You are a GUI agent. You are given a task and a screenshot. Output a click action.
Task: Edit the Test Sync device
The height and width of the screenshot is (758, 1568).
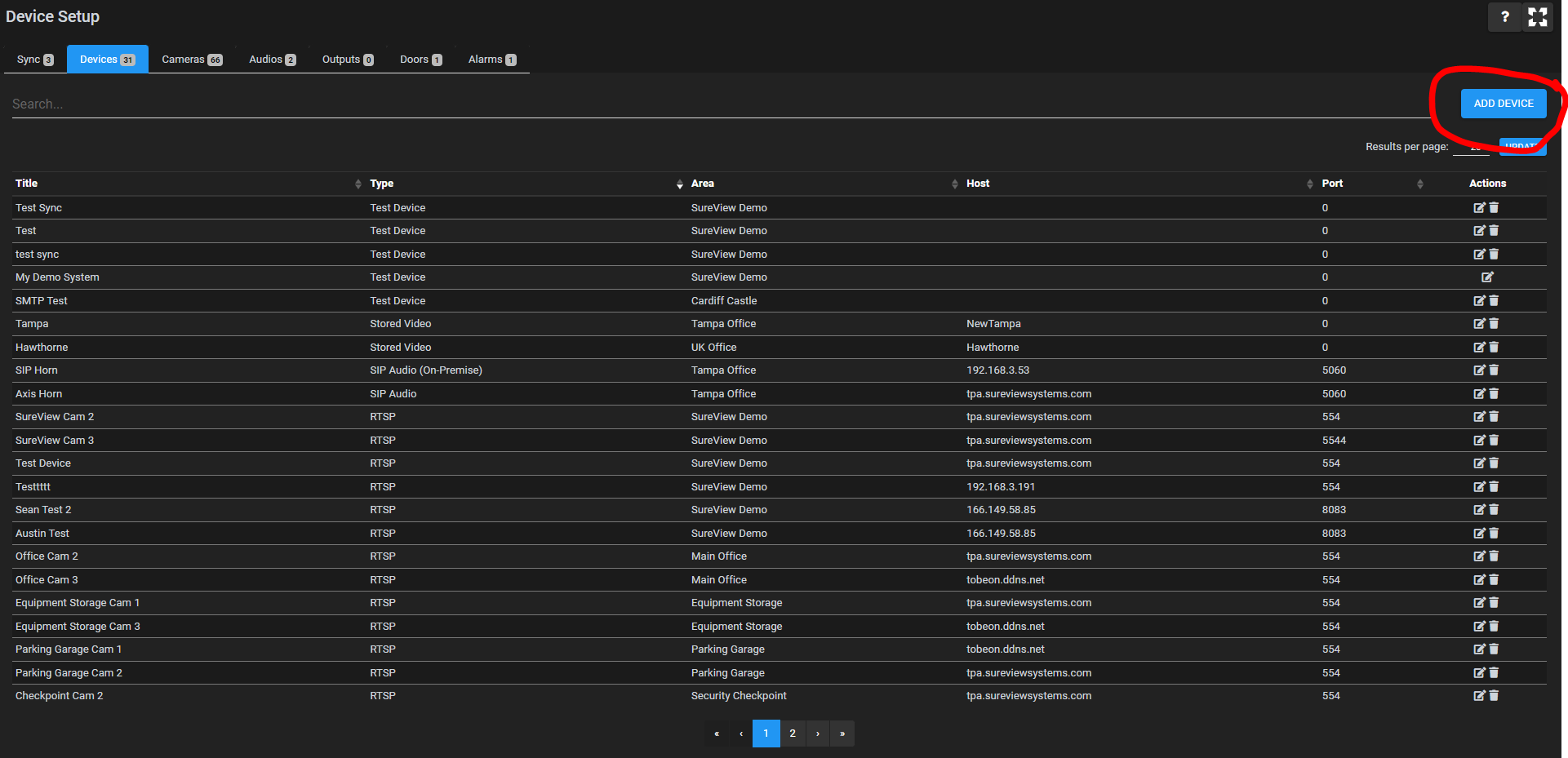1479,208
